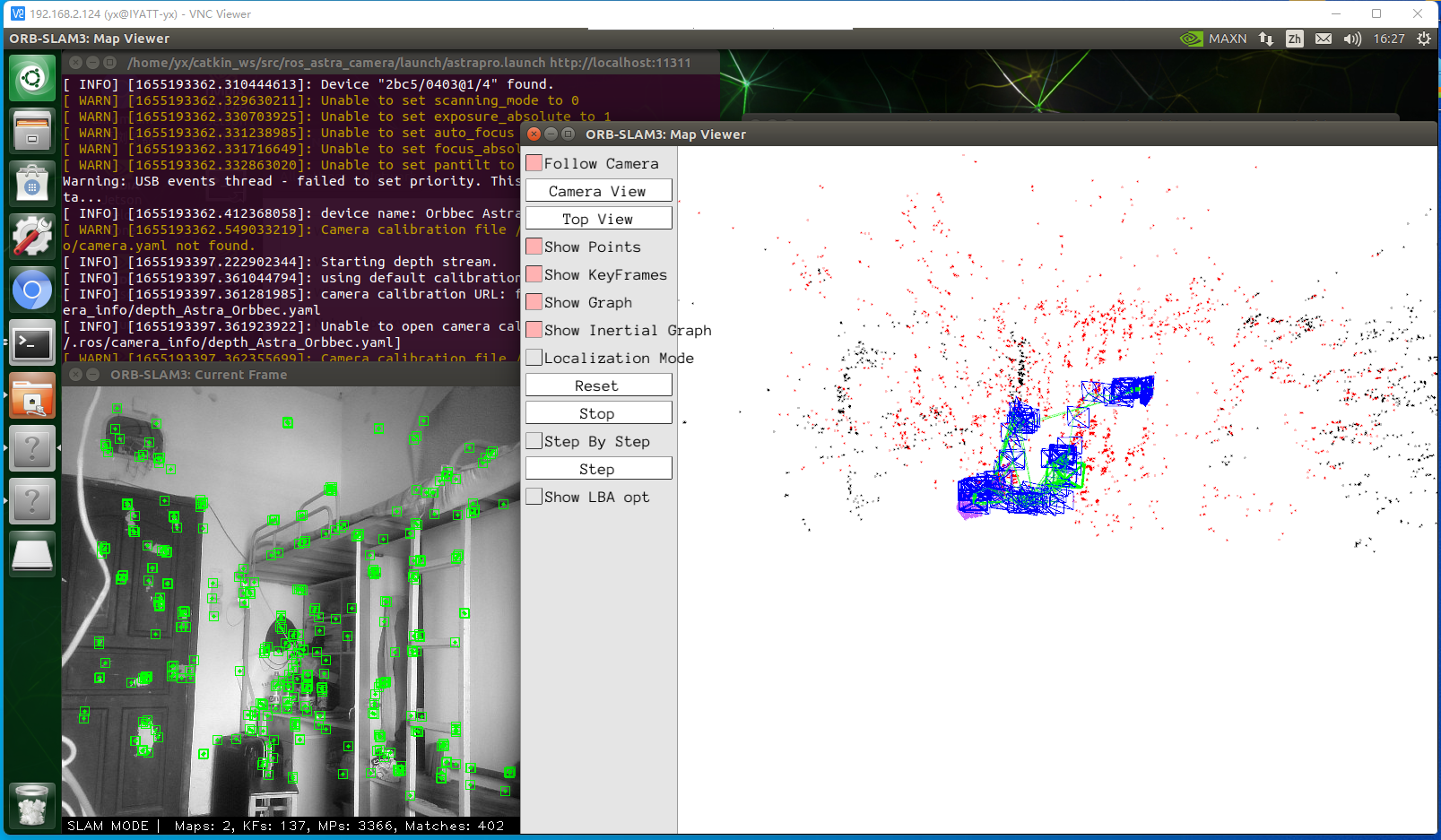
Task: Launch Ubuntu Software shopping bag icon
Action: point(32,184)
